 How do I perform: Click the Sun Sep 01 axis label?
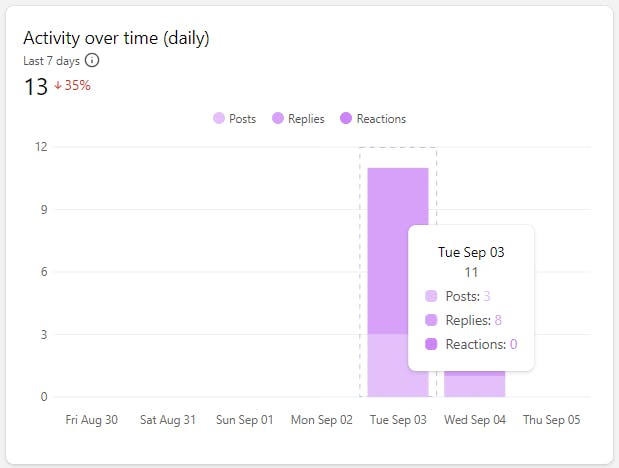click(x=245, y=420)
